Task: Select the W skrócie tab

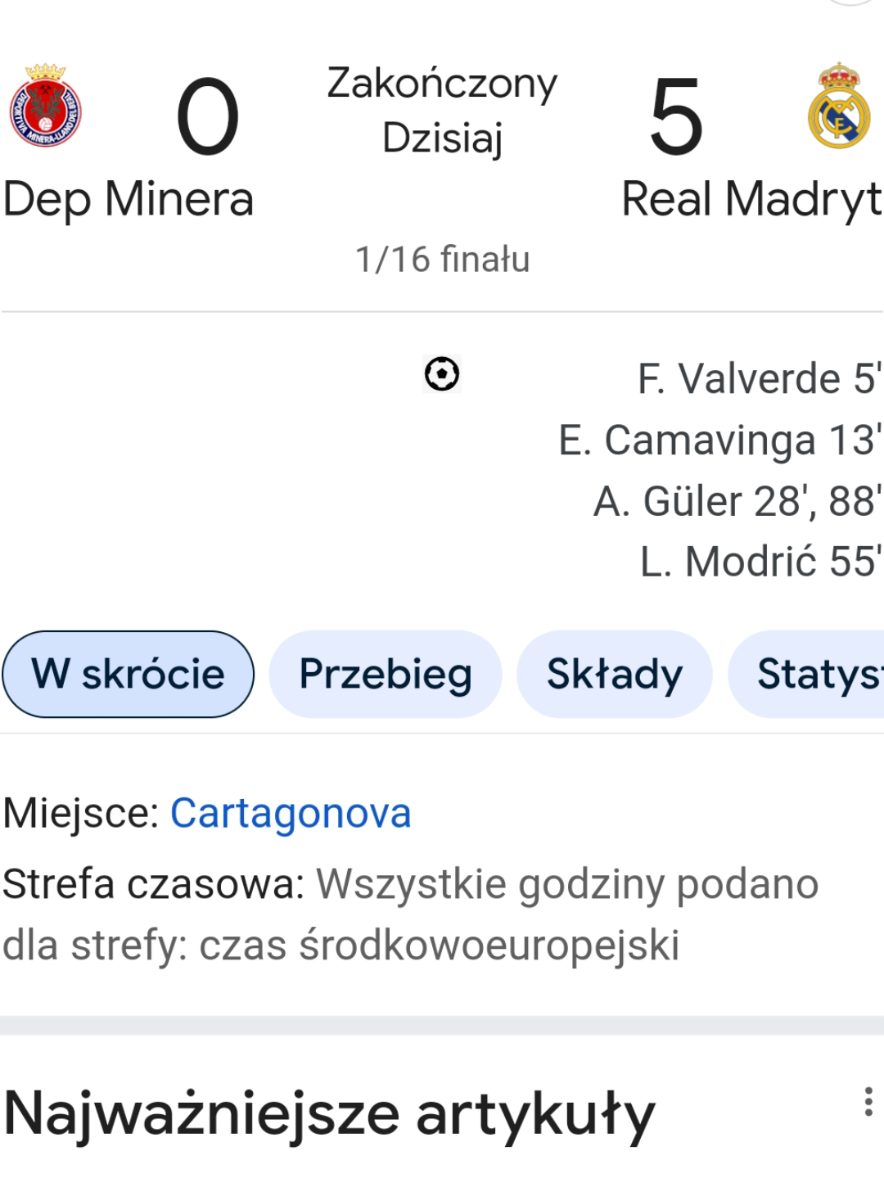Action: 128,674
